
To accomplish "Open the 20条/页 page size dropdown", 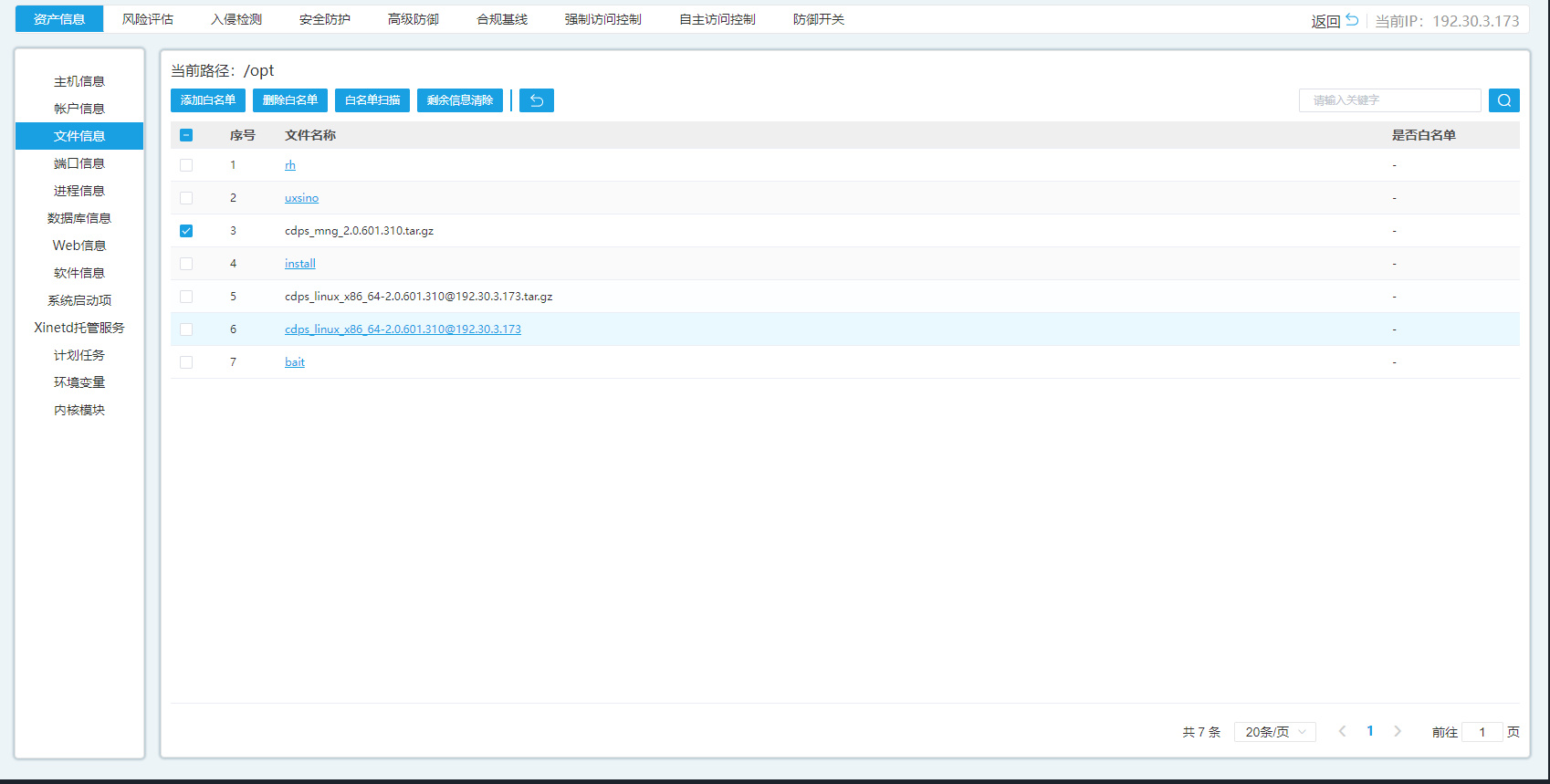I will 1274,732.
